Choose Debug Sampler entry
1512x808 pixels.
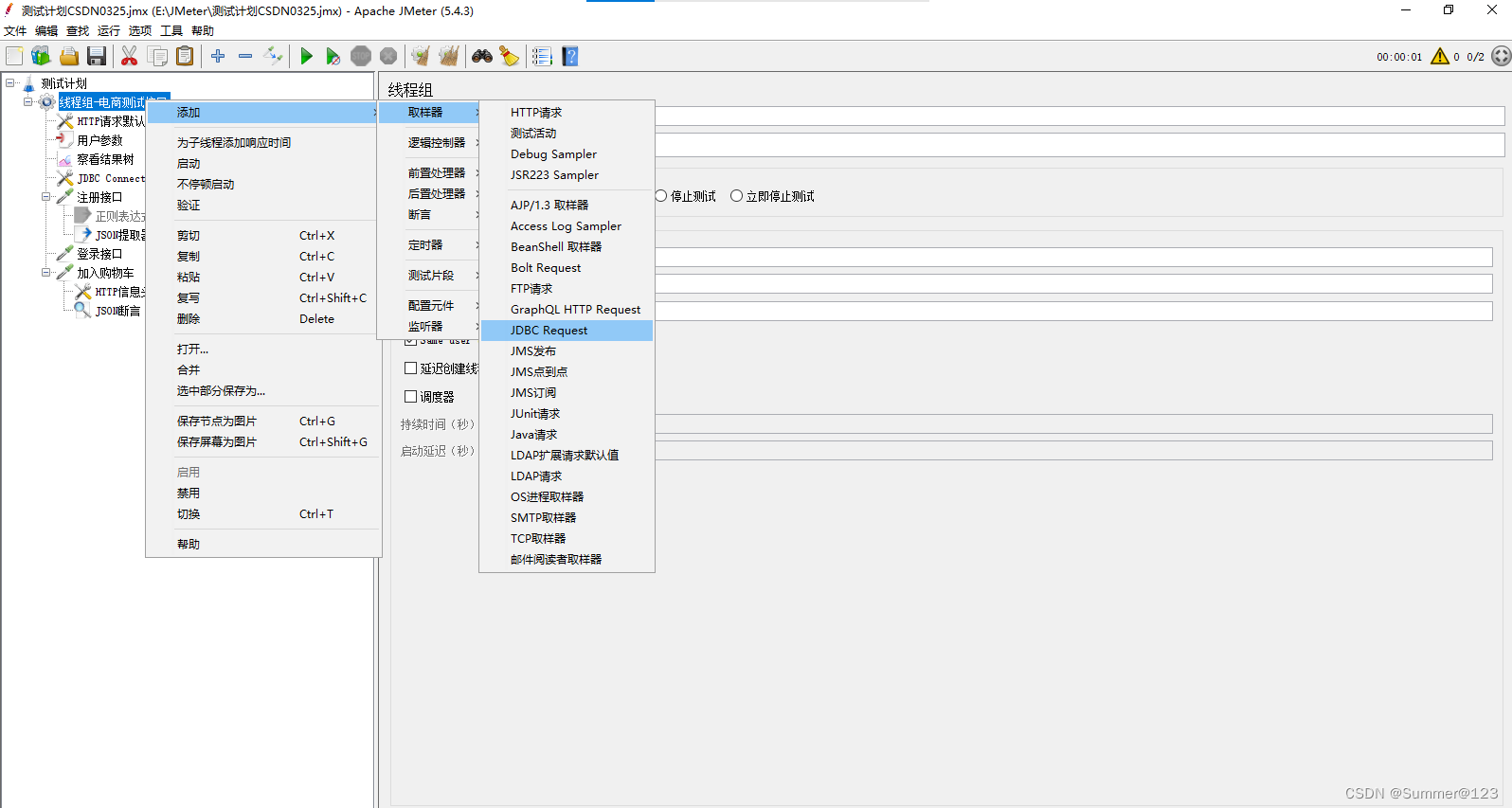[567, 154]
